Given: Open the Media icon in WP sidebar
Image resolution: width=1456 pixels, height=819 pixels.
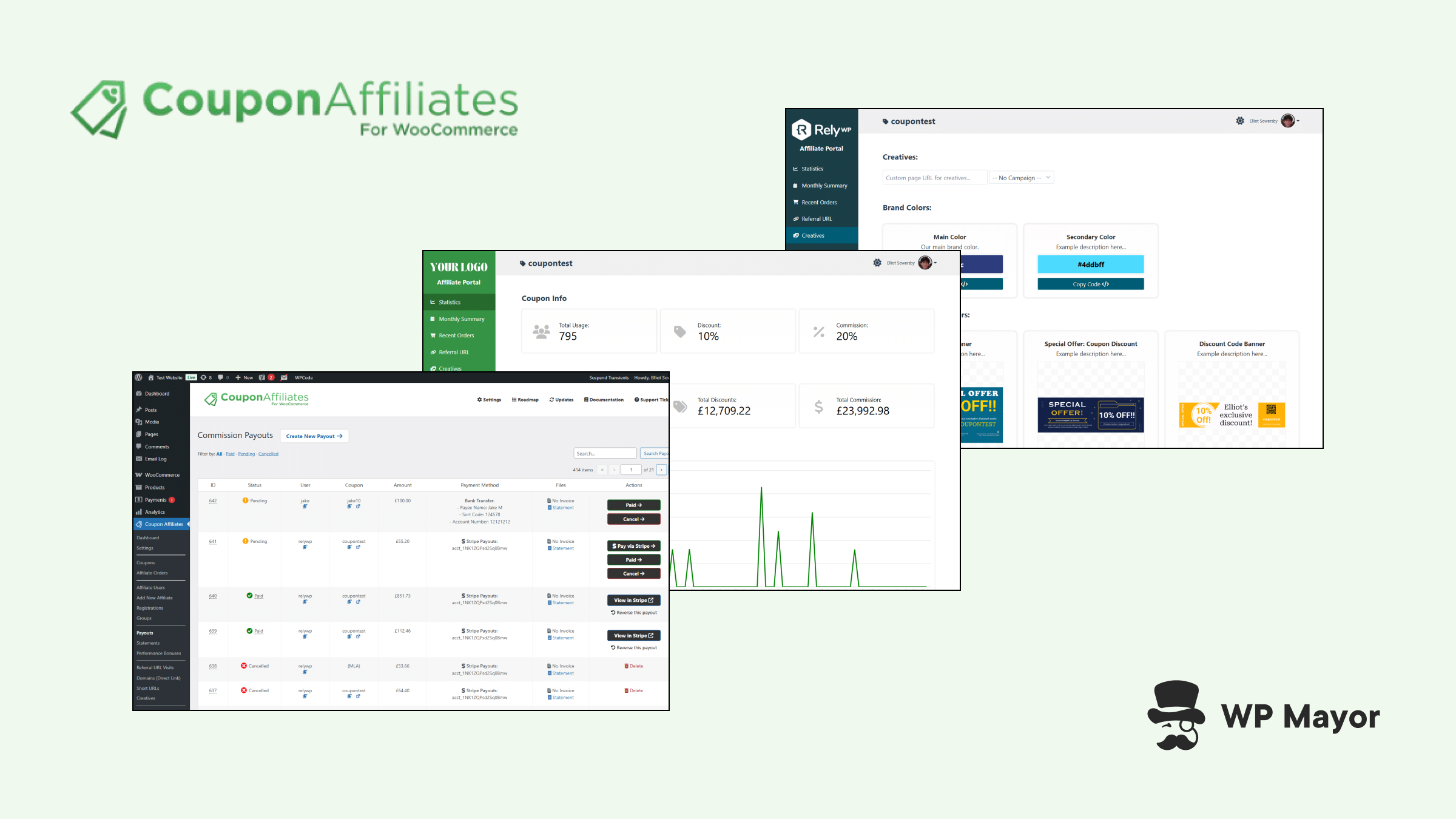Looking at the screenshot, I should point(139,422).
